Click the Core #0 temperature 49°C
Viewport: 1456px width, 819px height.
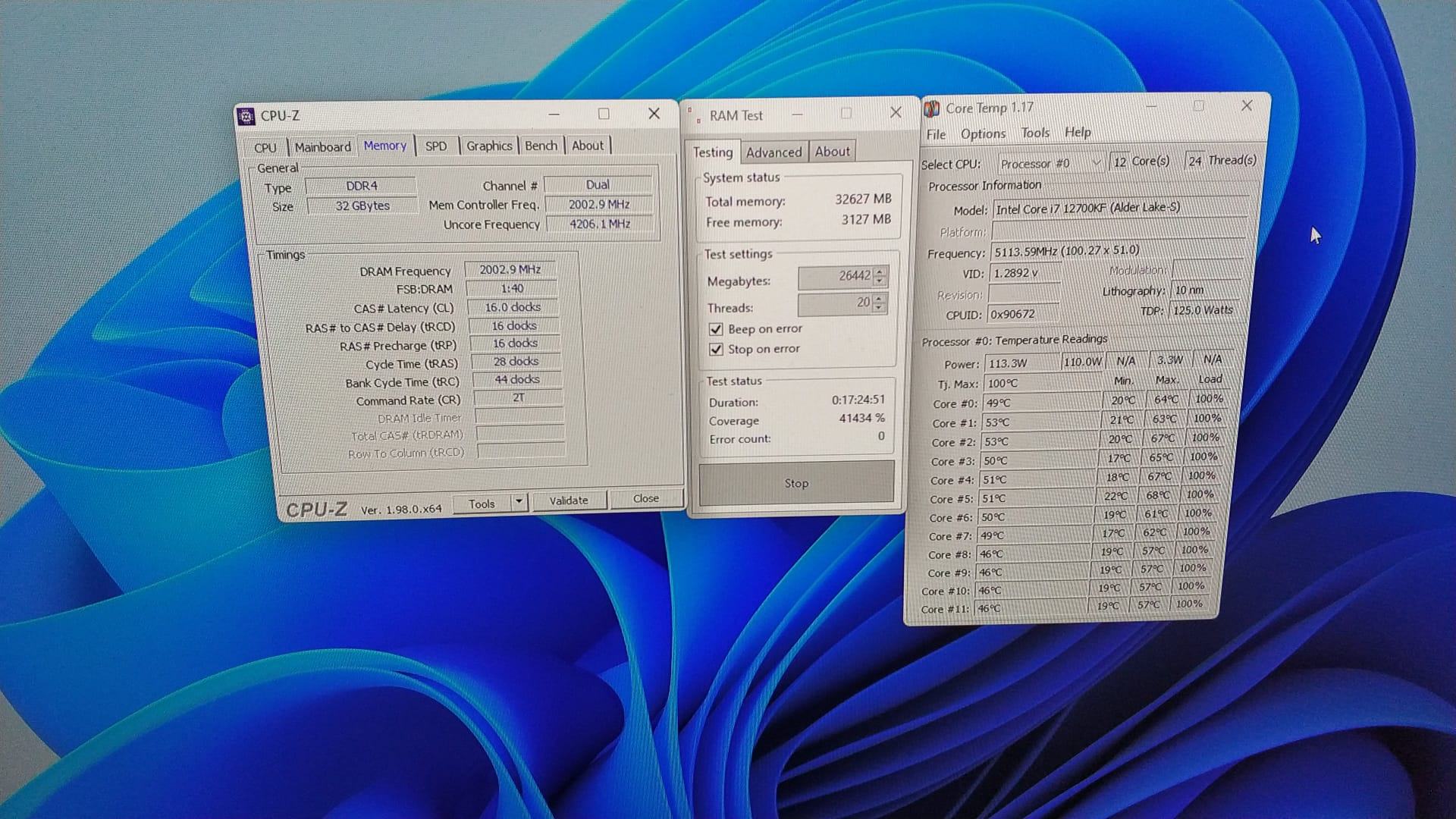point(1041,403)
